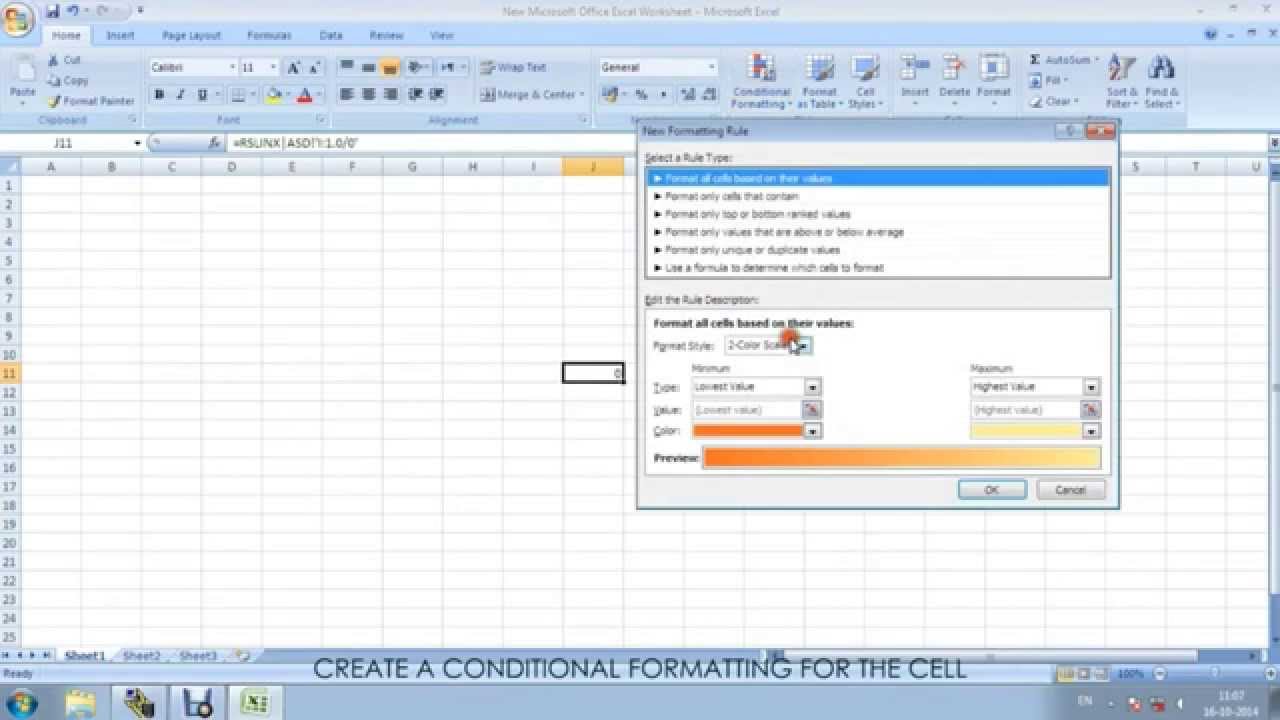Open the Name Box dropdown arrow
The height and width of the screenshot is (720, 1280).
[136, 143]
